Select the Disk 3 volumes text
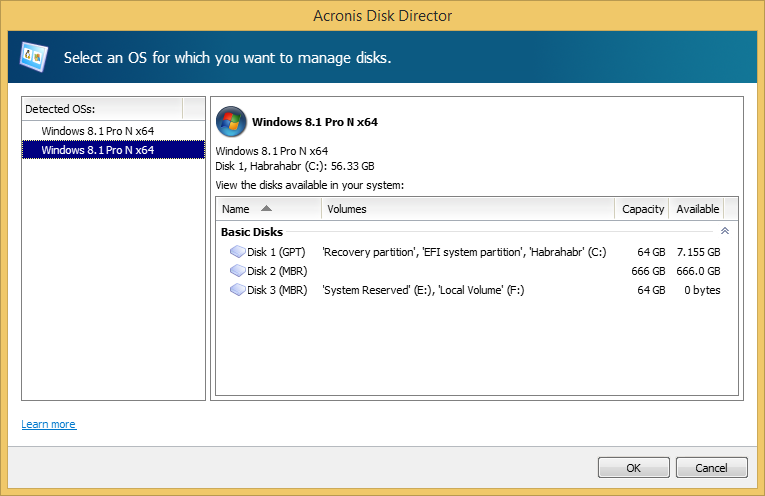The image size is (765, 496). (x=423, y=290)
